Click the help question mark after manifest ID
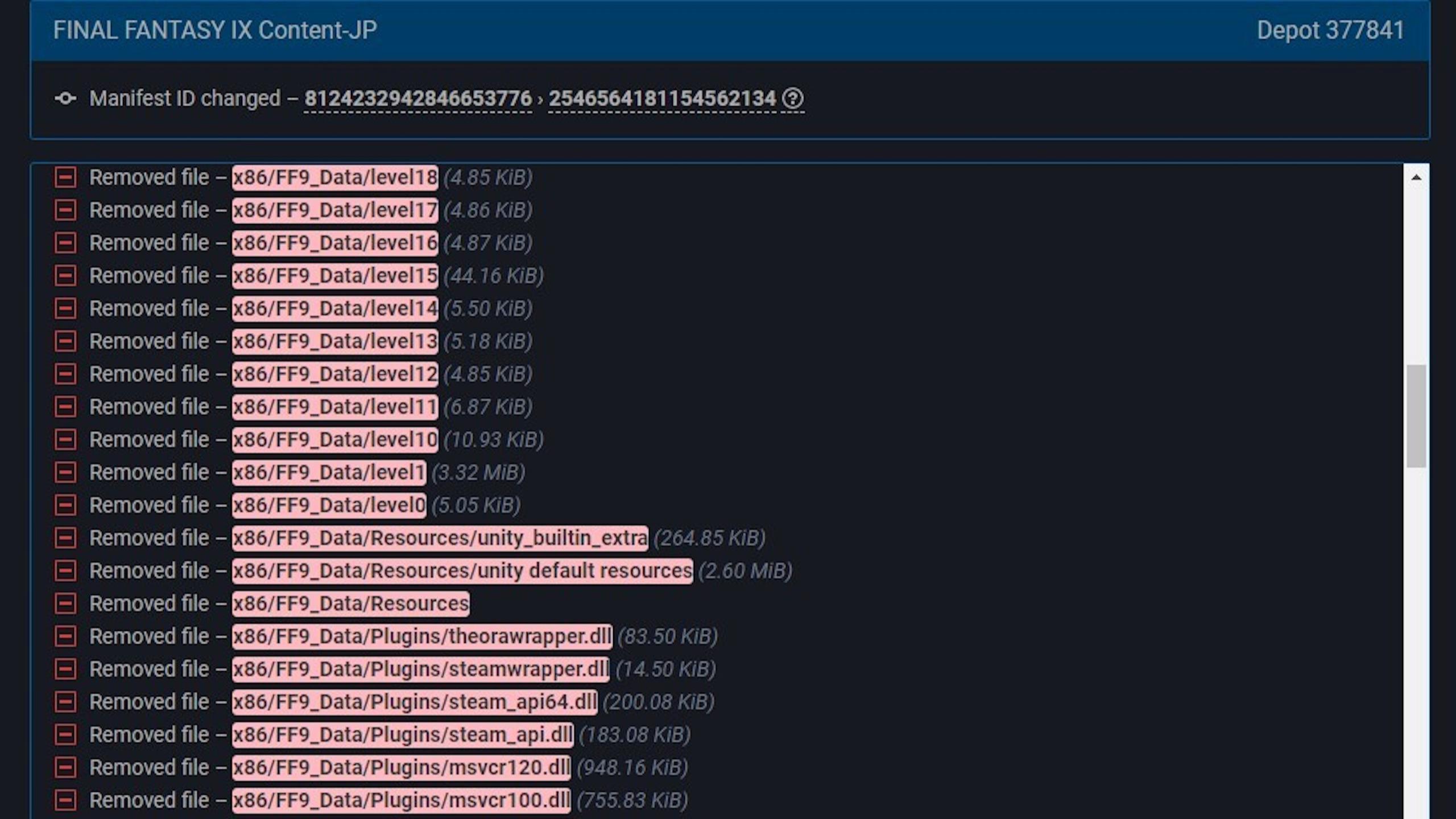1456x819 pixels. [x=793, y=98]
